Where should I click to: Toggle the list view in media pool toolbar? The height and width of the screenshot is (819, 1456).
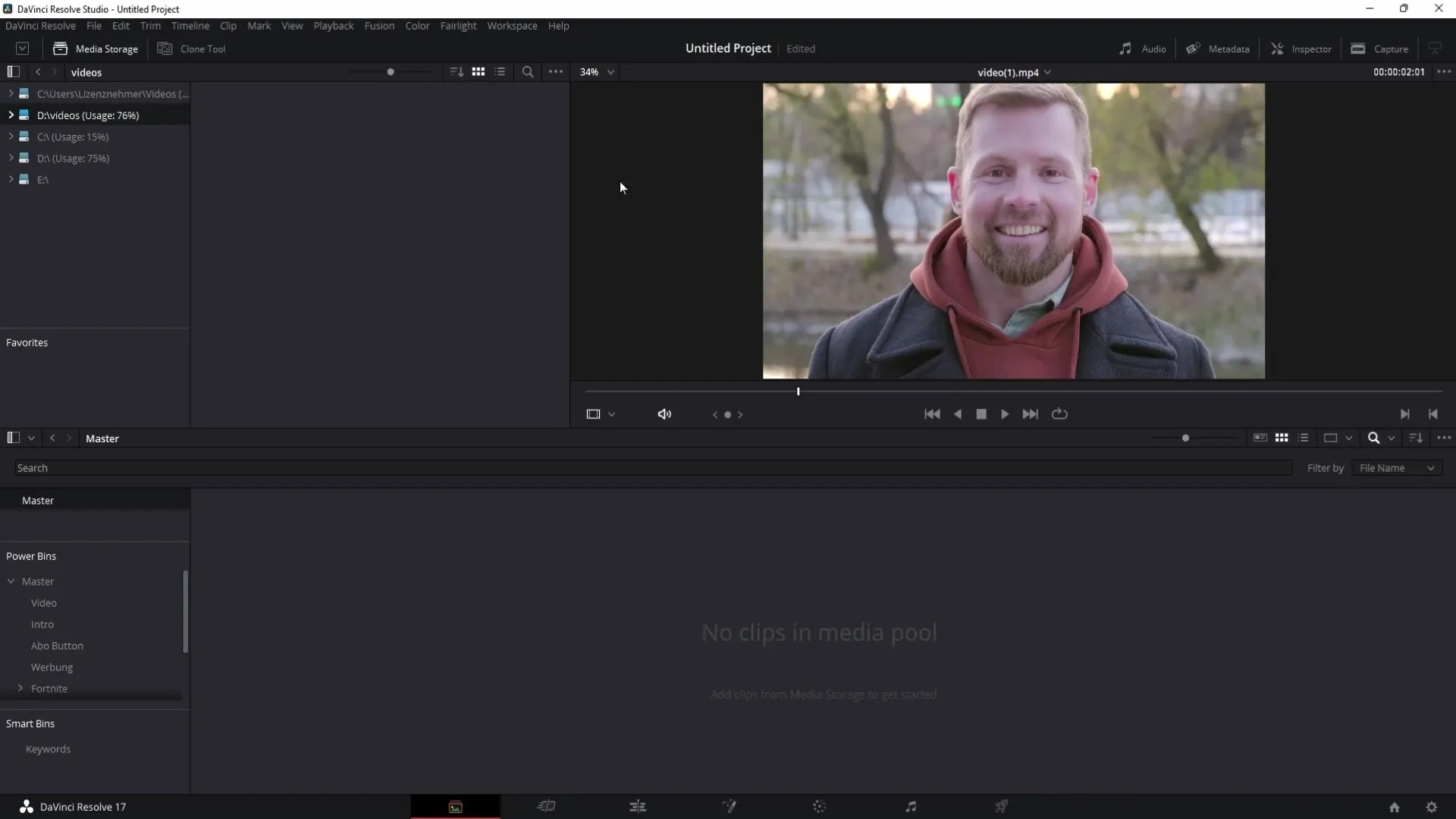point(1302,438)
